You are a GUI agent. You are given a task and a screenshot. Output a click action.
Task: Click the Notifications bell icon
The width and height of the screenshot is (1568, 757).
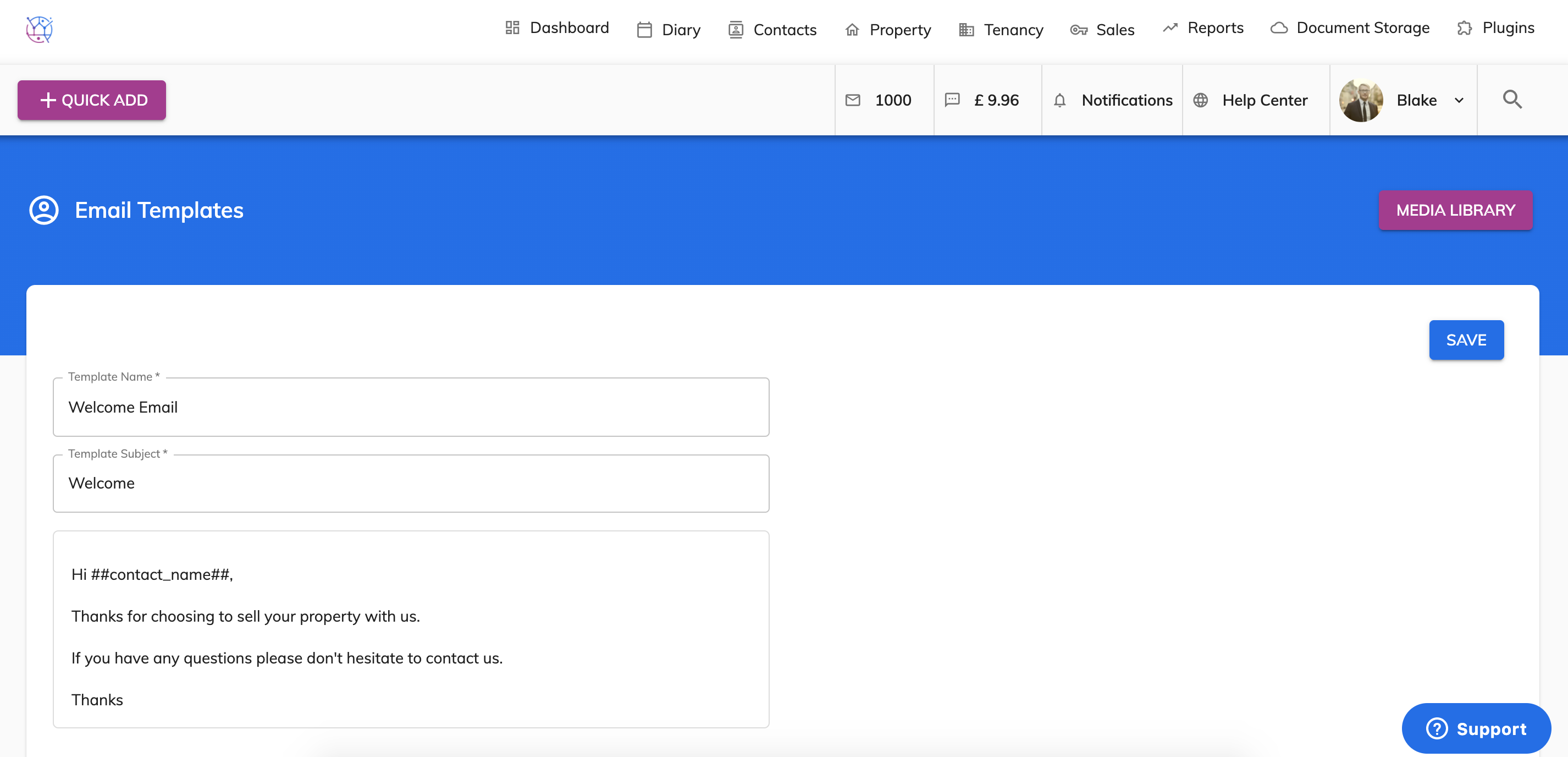1060,100
